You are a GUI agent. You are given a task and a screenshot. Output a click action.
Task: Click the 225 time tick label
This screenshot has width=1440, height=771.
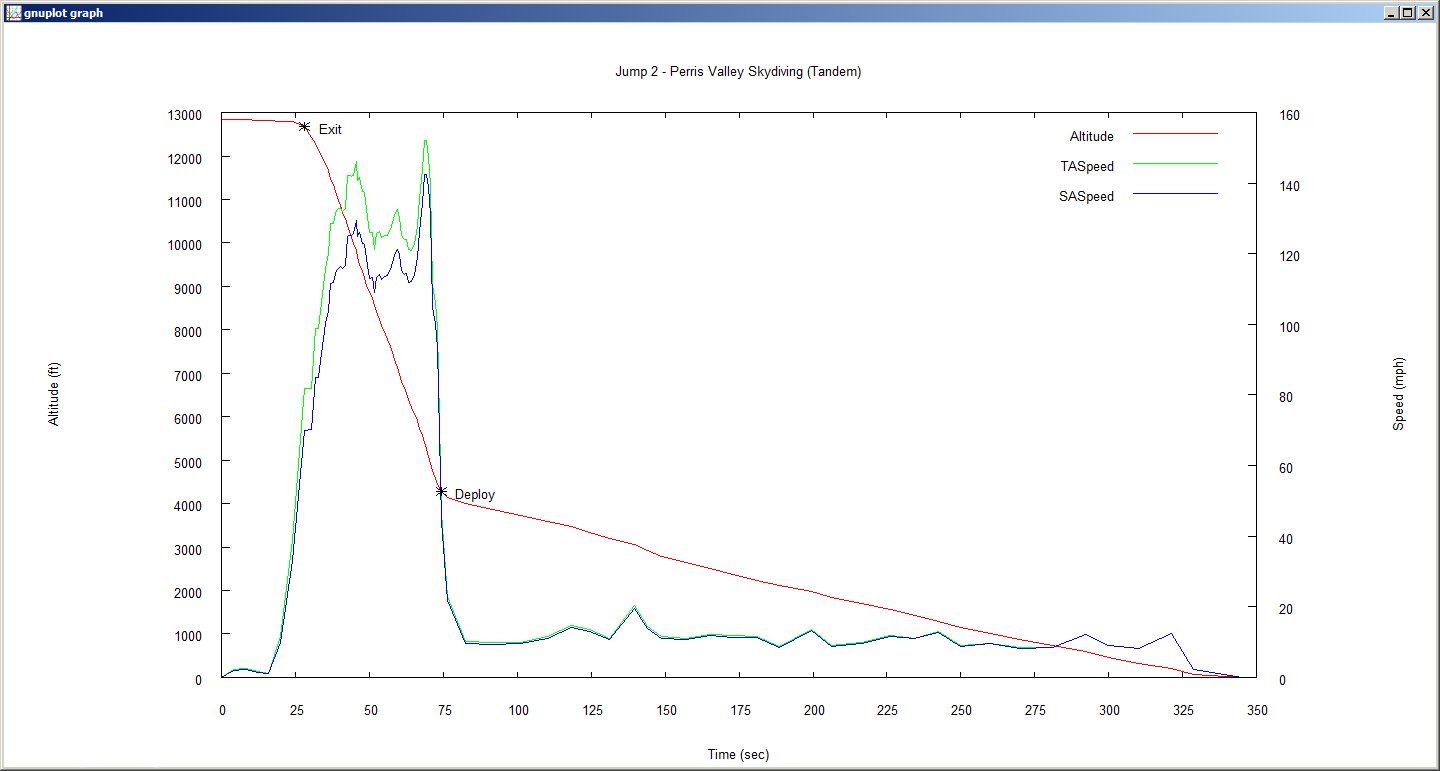tap(887, 710)
